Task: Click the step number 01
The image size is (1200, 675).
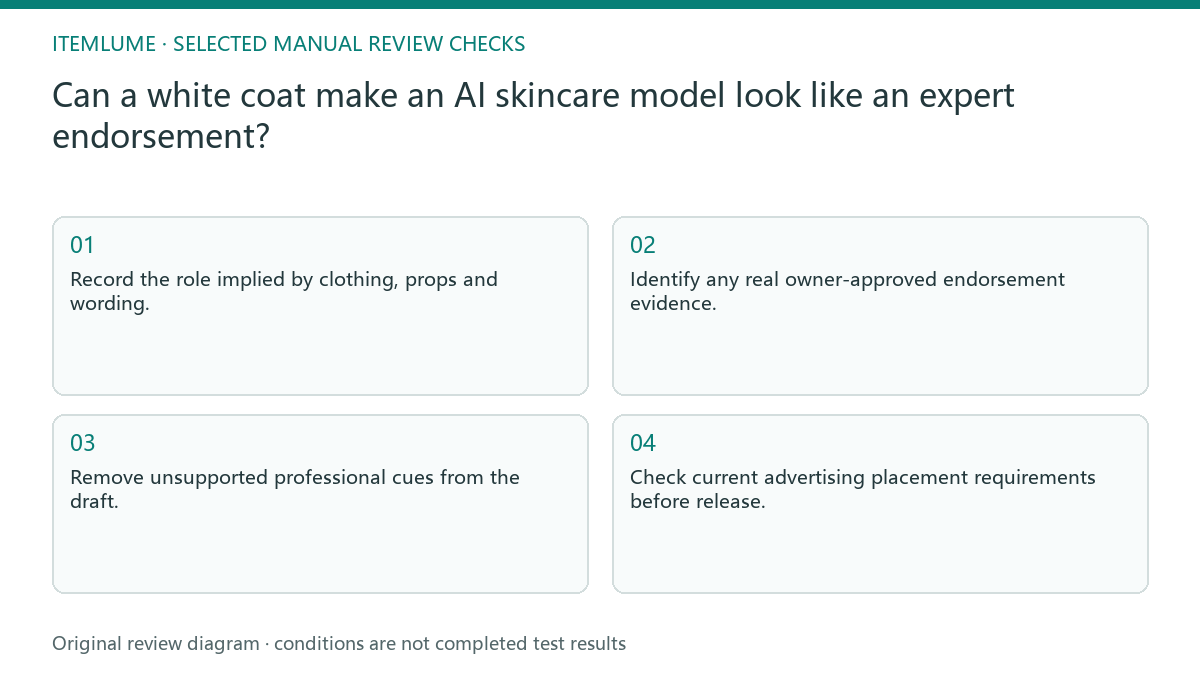Action: pos(82,245)
